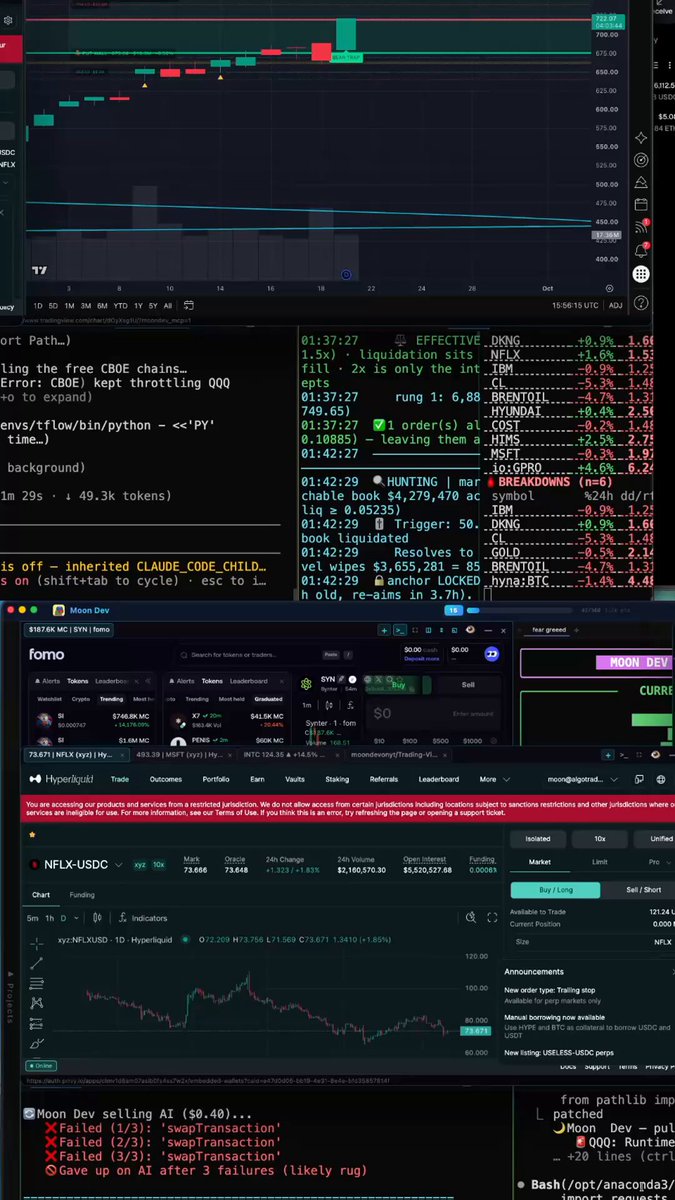Open the go-to-date calendar icon in TradingView
This screenshot has height=1200, width=675.
(188, 305)
